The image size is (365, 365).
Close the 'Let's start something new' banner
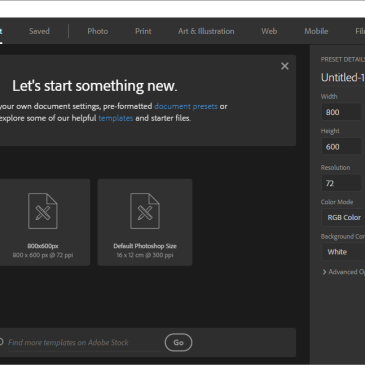click(285, 66)
